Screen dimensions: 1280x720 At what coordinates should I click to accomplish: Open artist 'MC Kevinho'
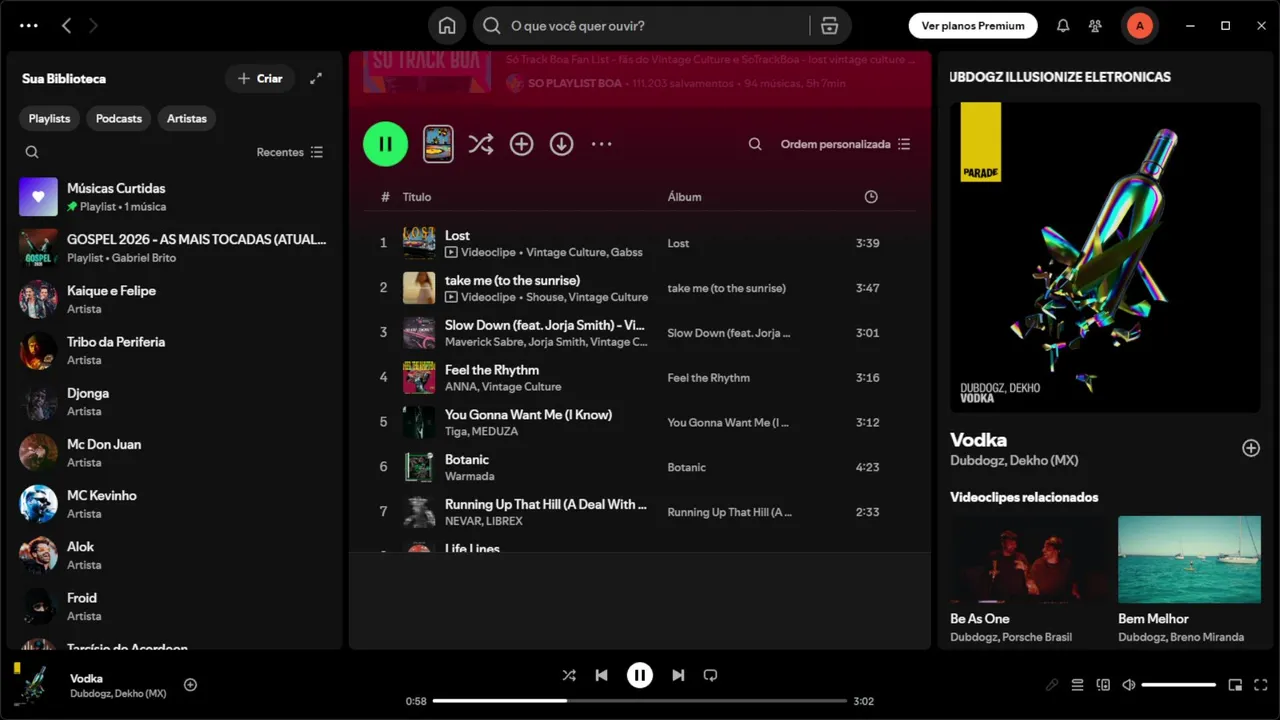[175, 504]
